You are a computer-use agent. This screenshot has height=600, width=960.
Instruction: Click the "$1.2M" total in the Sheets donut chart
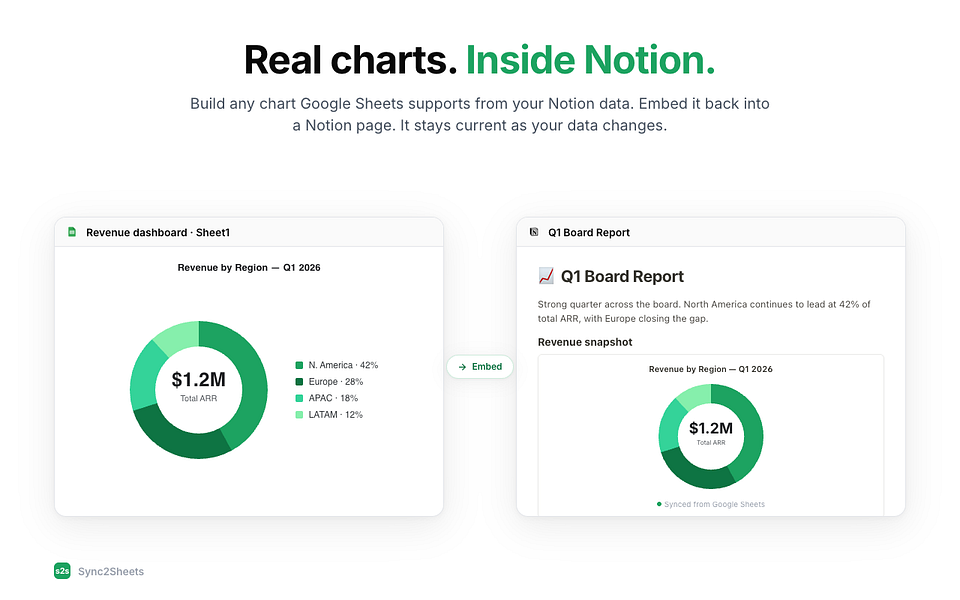pos(198,380)
